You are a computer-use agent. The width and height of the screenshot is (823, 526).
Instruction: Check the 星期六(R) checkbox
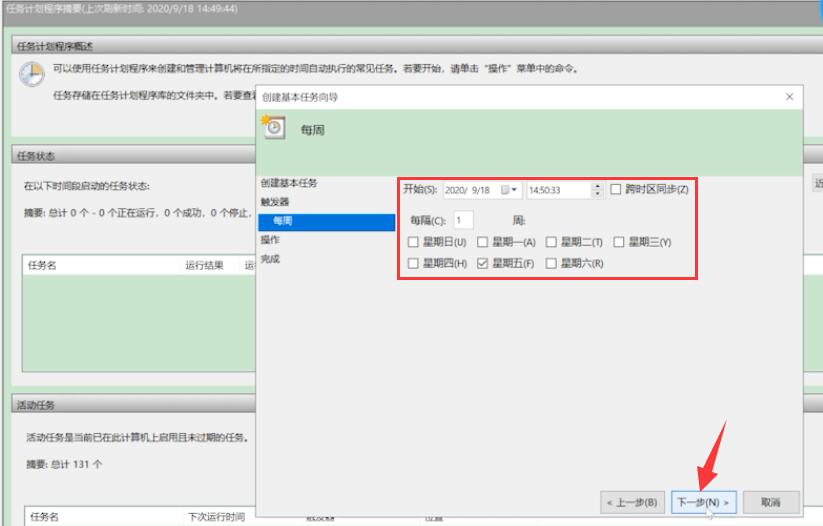tap(551, 263)
